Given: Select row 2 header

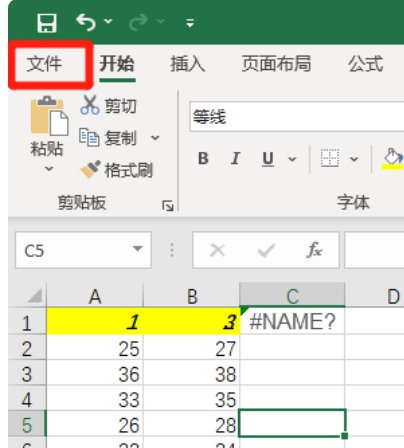Looking at the screenshot, I should click(27, 348).
